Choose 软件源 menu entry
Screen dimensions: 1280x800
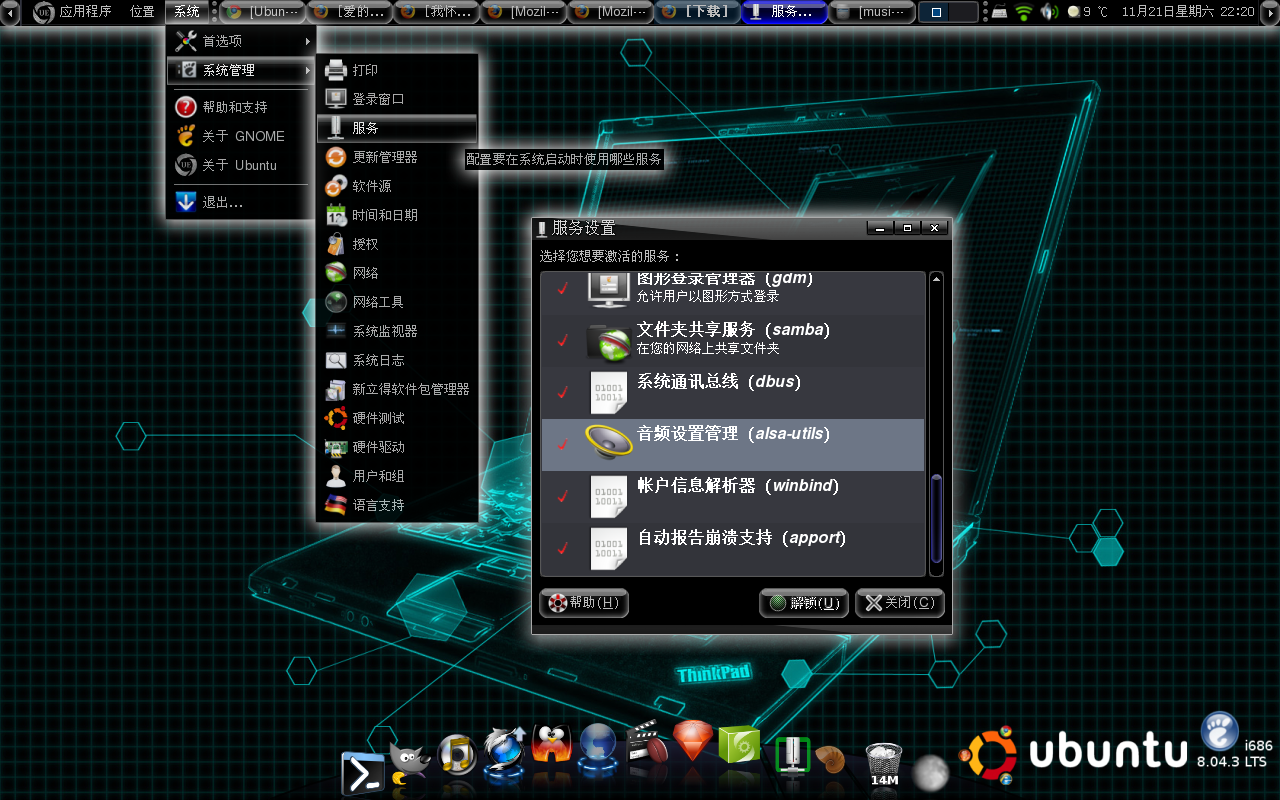tap(397, 186)
